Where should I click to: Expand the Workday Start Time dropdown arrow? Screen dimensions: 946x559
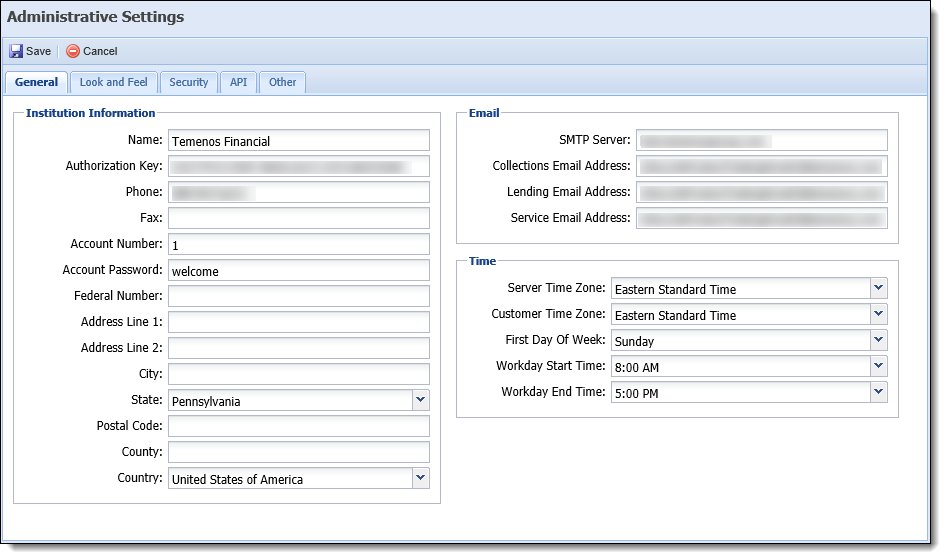click(x=878, y=365)
